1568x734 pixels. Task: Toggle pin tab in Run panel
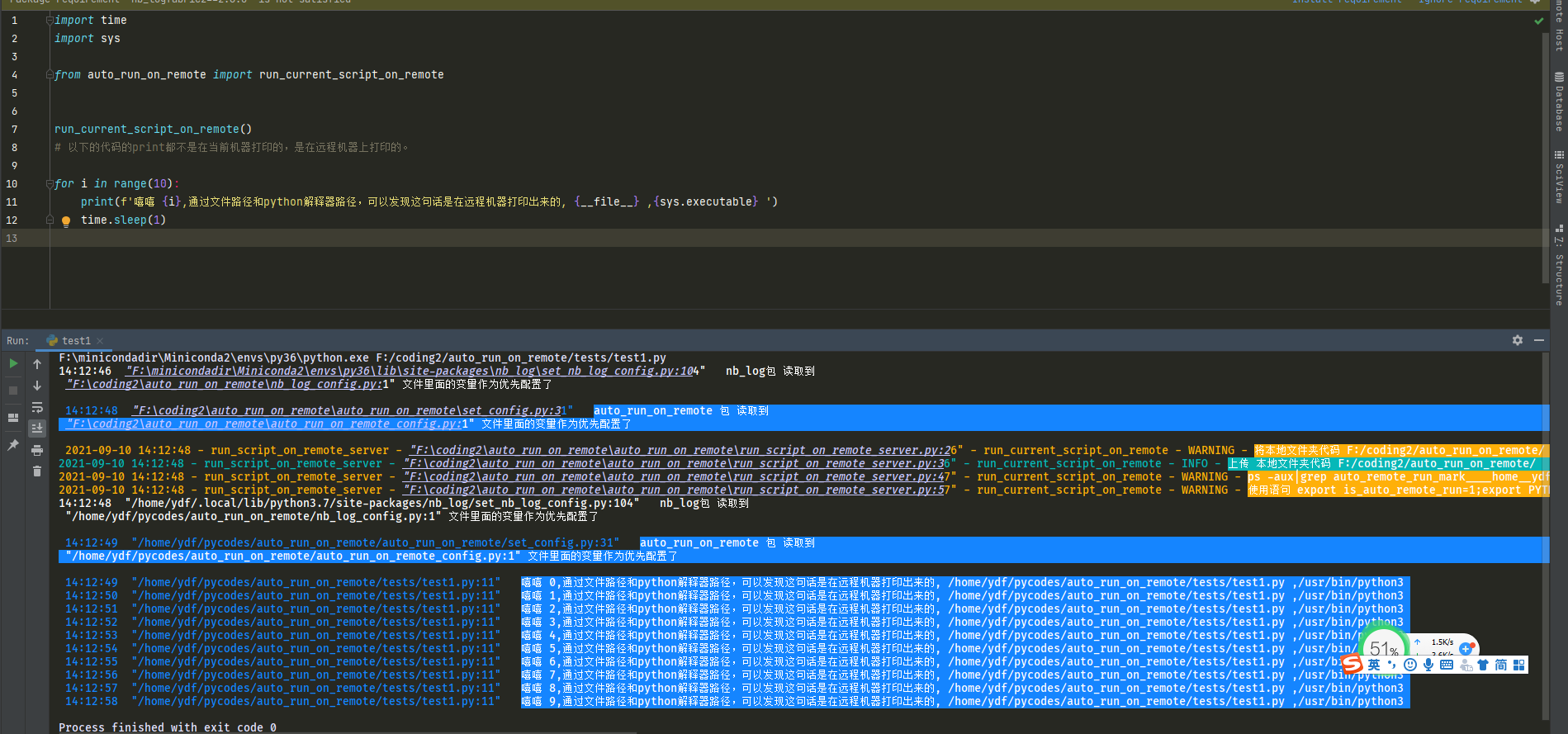(13, 445)
